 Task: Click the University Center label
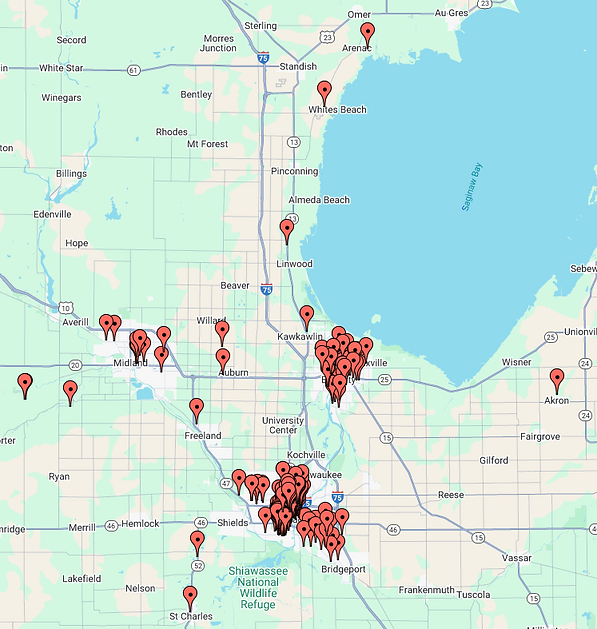(283, 425)
